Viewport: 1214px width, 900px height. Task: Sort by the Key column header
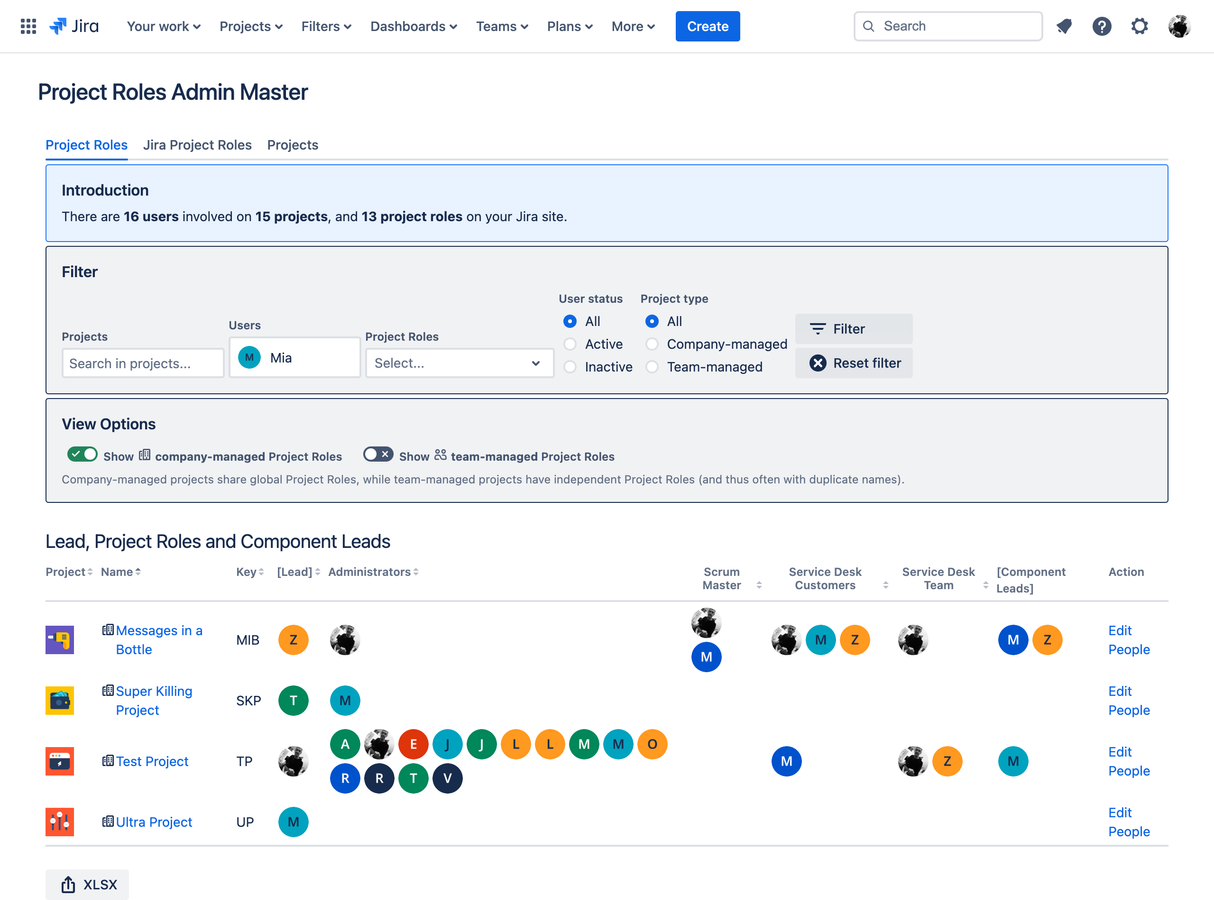(250, 572)
